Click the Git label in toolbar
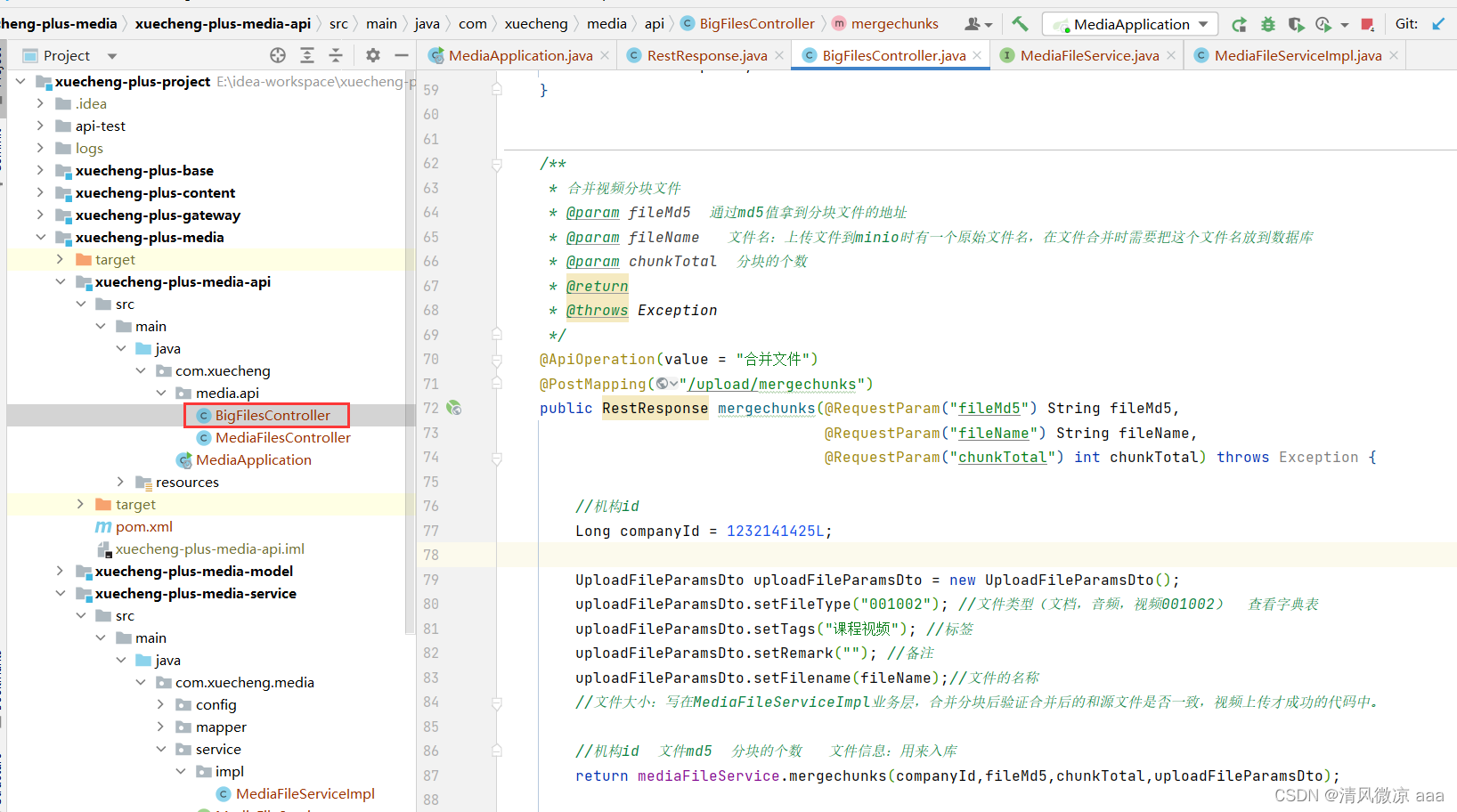Screen dimensions: 1457x812 [x=1406, y=24]
